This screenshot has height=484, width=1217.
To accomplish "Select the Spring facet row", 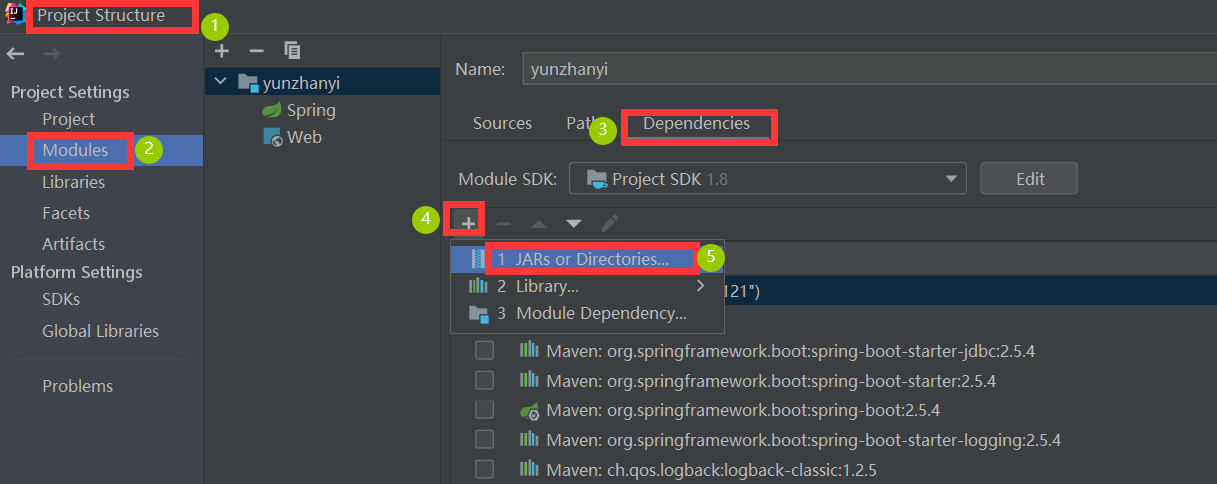I will 322,110.
